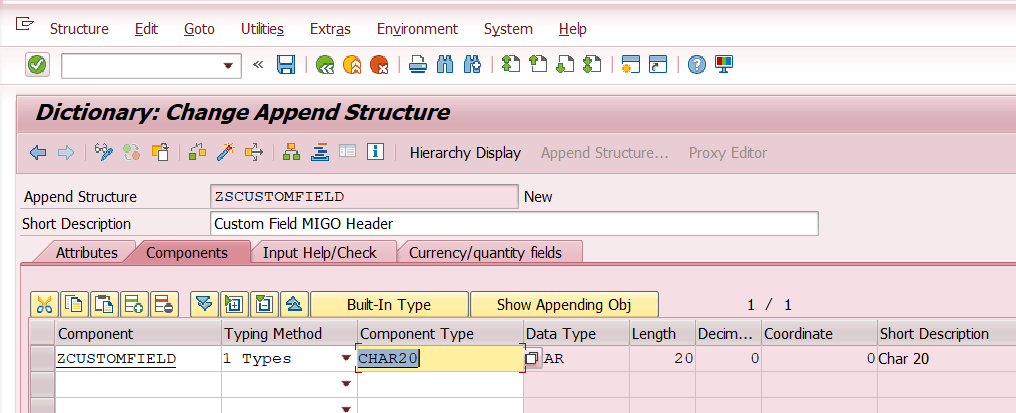Go to First Page icon
Viewport: 1016px width, 413px height.
point(511,64)
